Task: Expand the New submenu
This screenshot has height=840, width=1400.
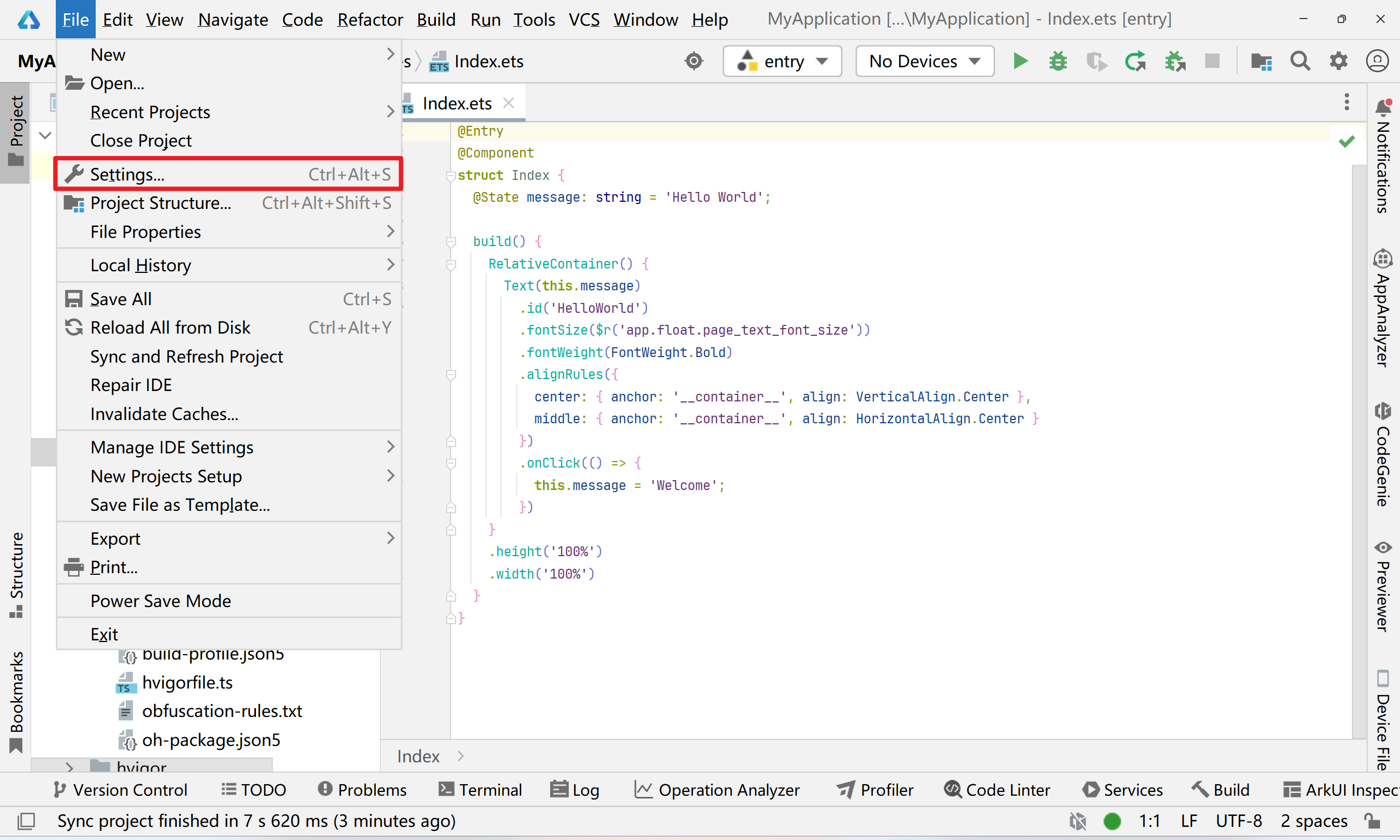Action: coord(229,54)
